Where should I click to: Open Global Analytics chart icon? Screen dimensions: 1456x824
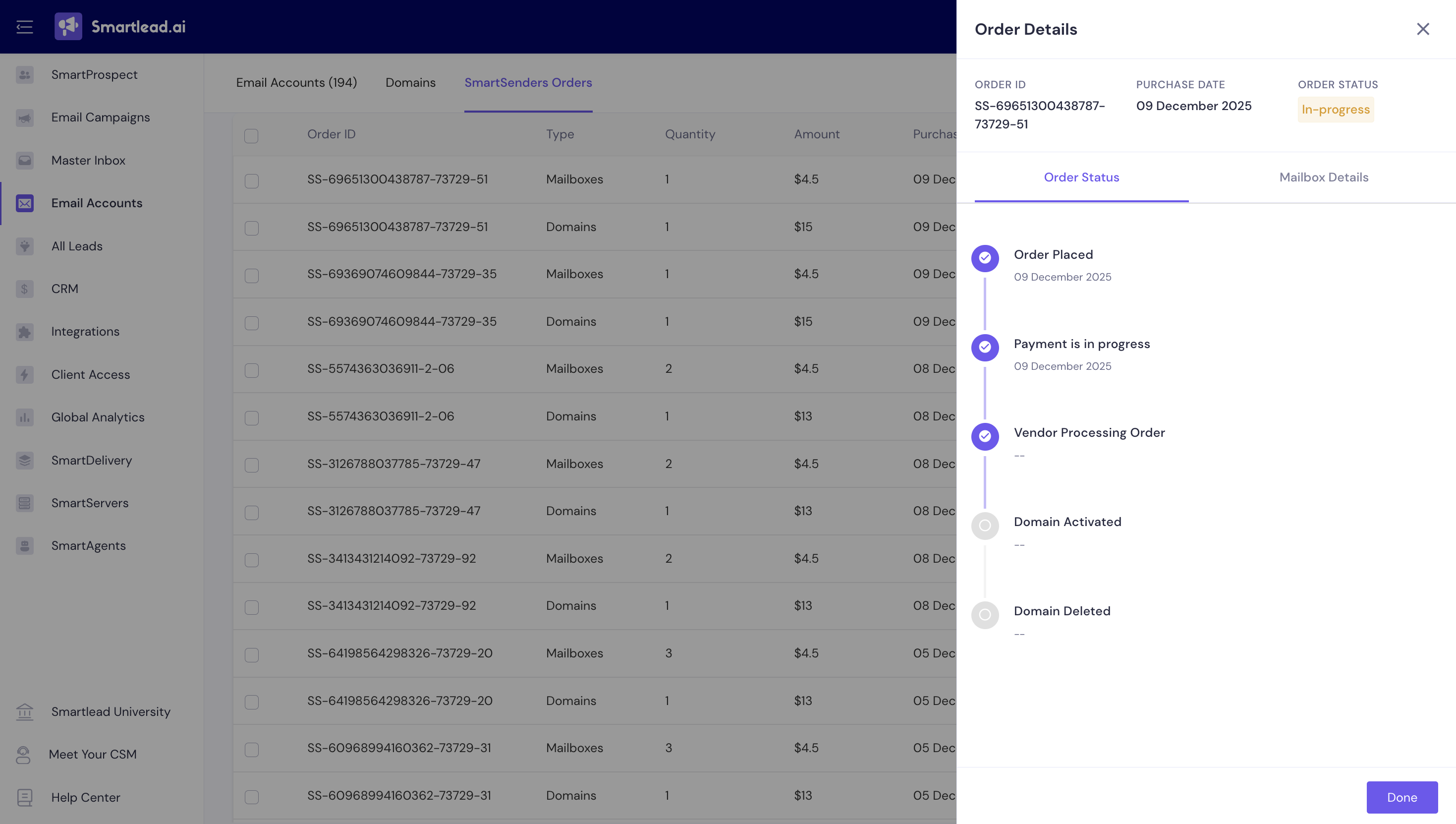(24, 417)
